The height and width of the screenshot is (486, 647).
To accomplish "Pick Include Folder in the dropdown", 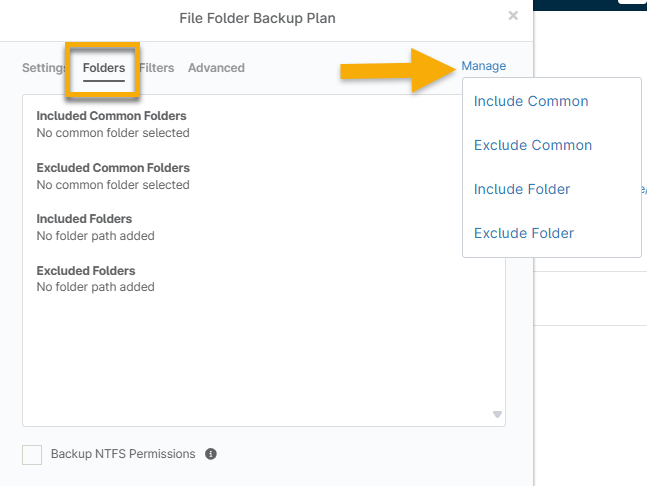I will 522,189.
